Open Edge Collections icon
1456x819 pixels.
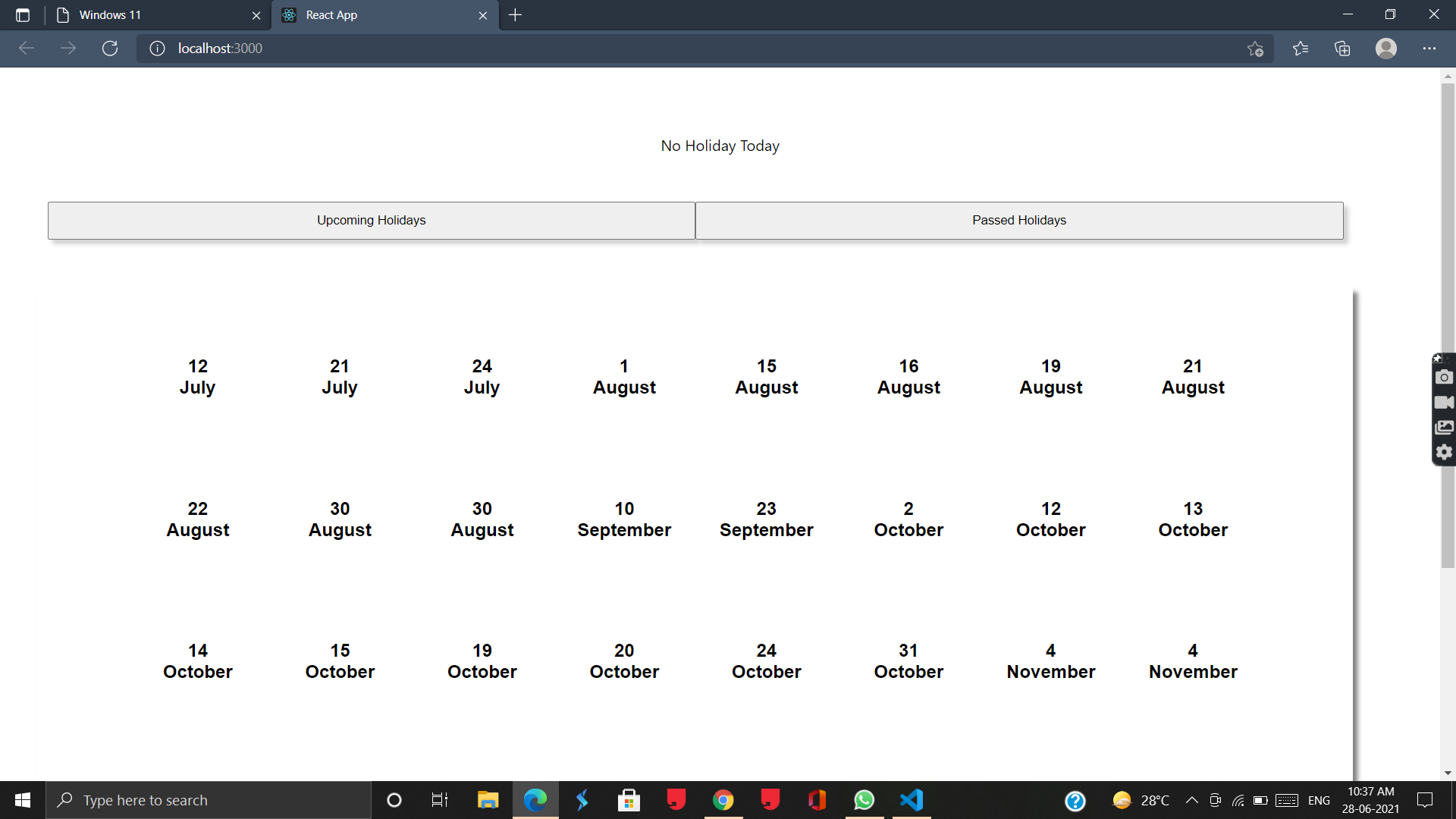1342,48
